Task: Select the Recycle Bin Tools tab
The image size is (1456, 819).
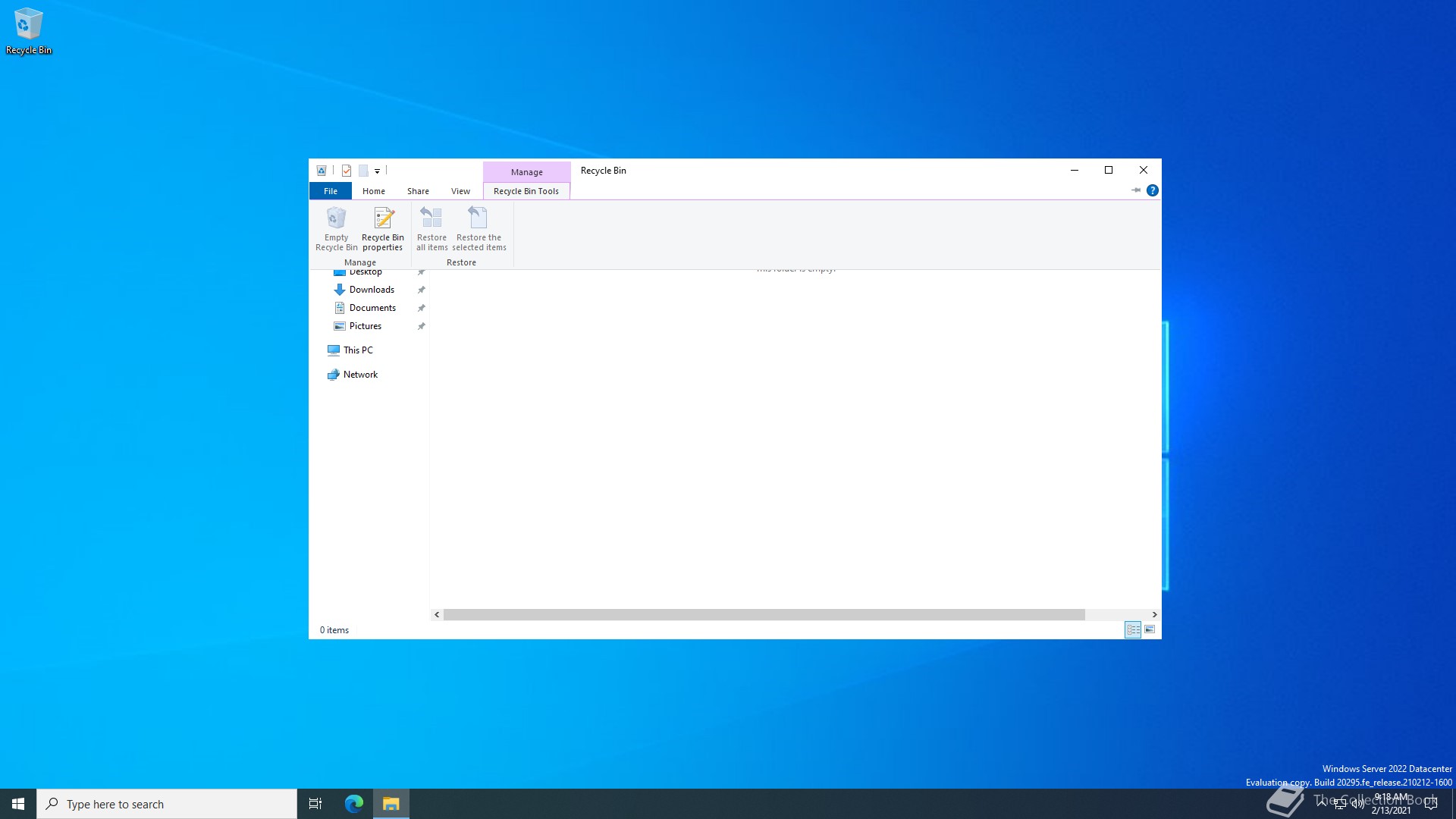Action: (x=526, y=191)
